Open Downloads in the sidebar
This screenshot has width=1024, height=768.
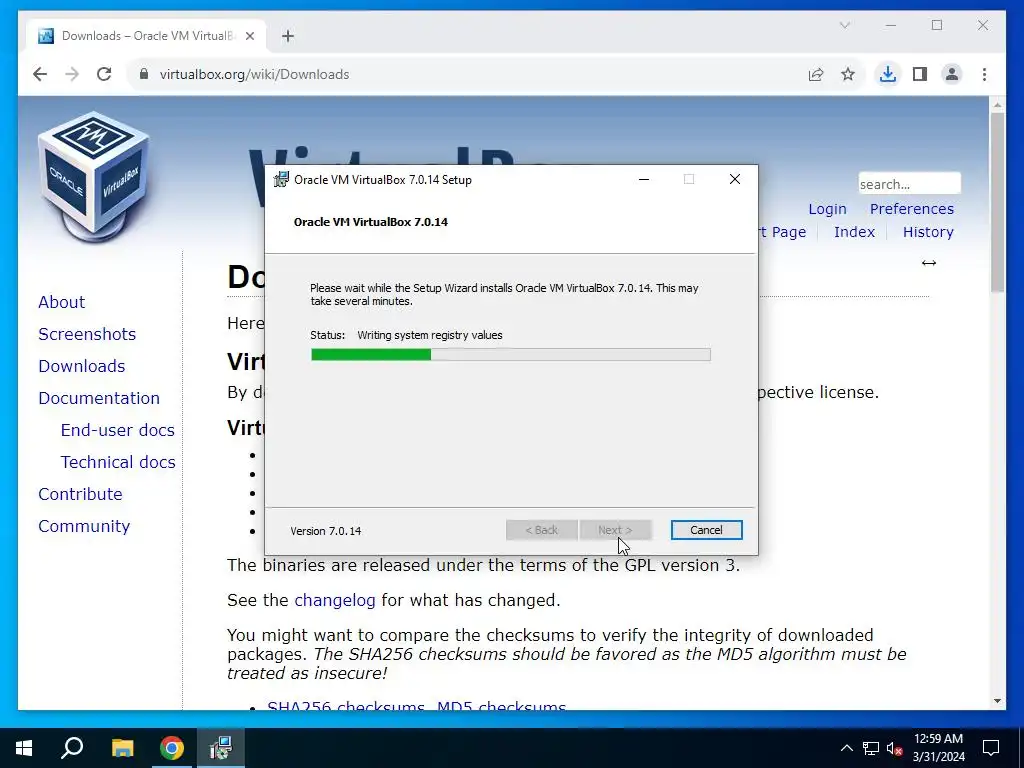[x=82, y=366]
